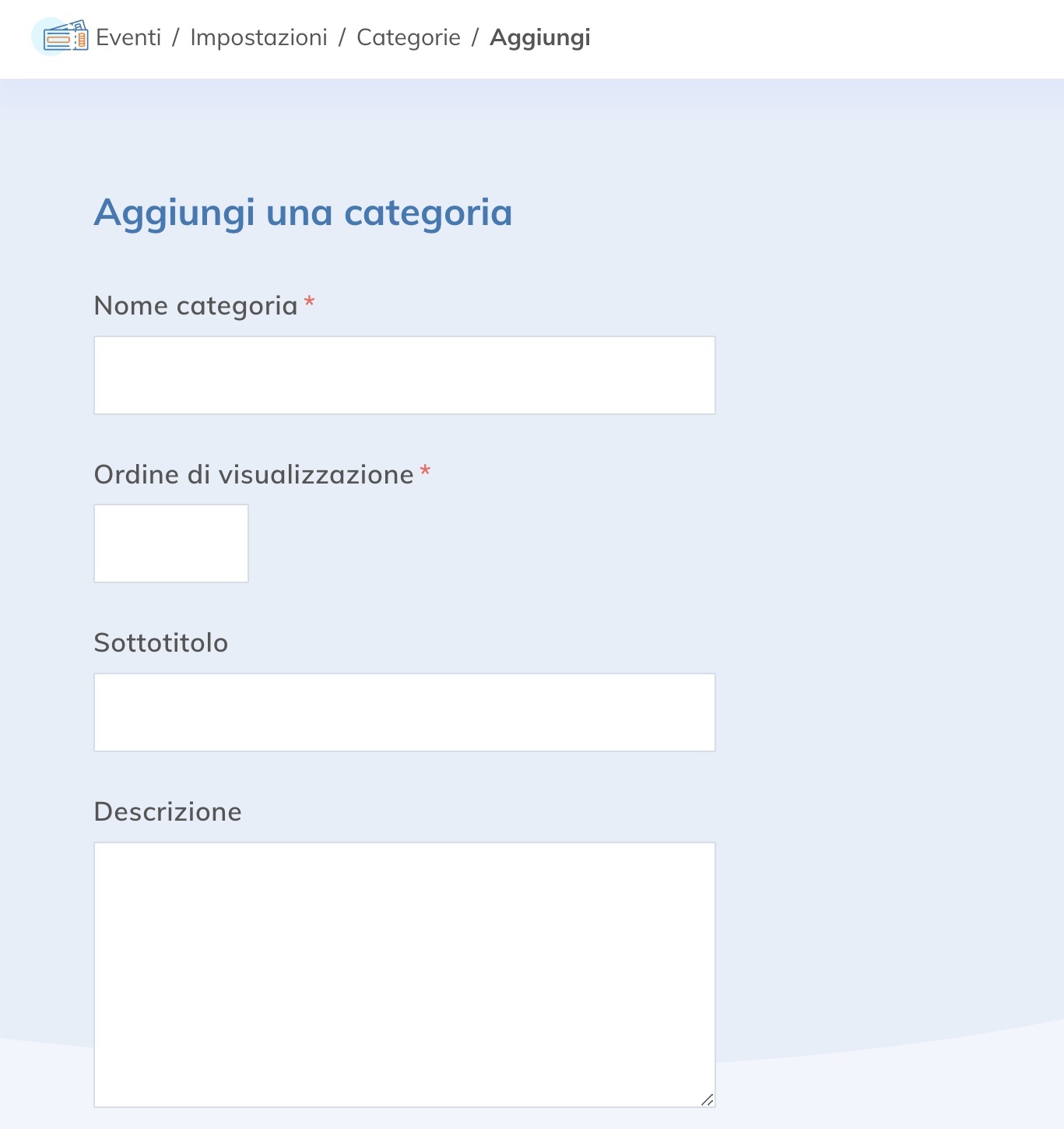
Task: Select the Aggiungi breadcrumb item
Action: [539, 37]
